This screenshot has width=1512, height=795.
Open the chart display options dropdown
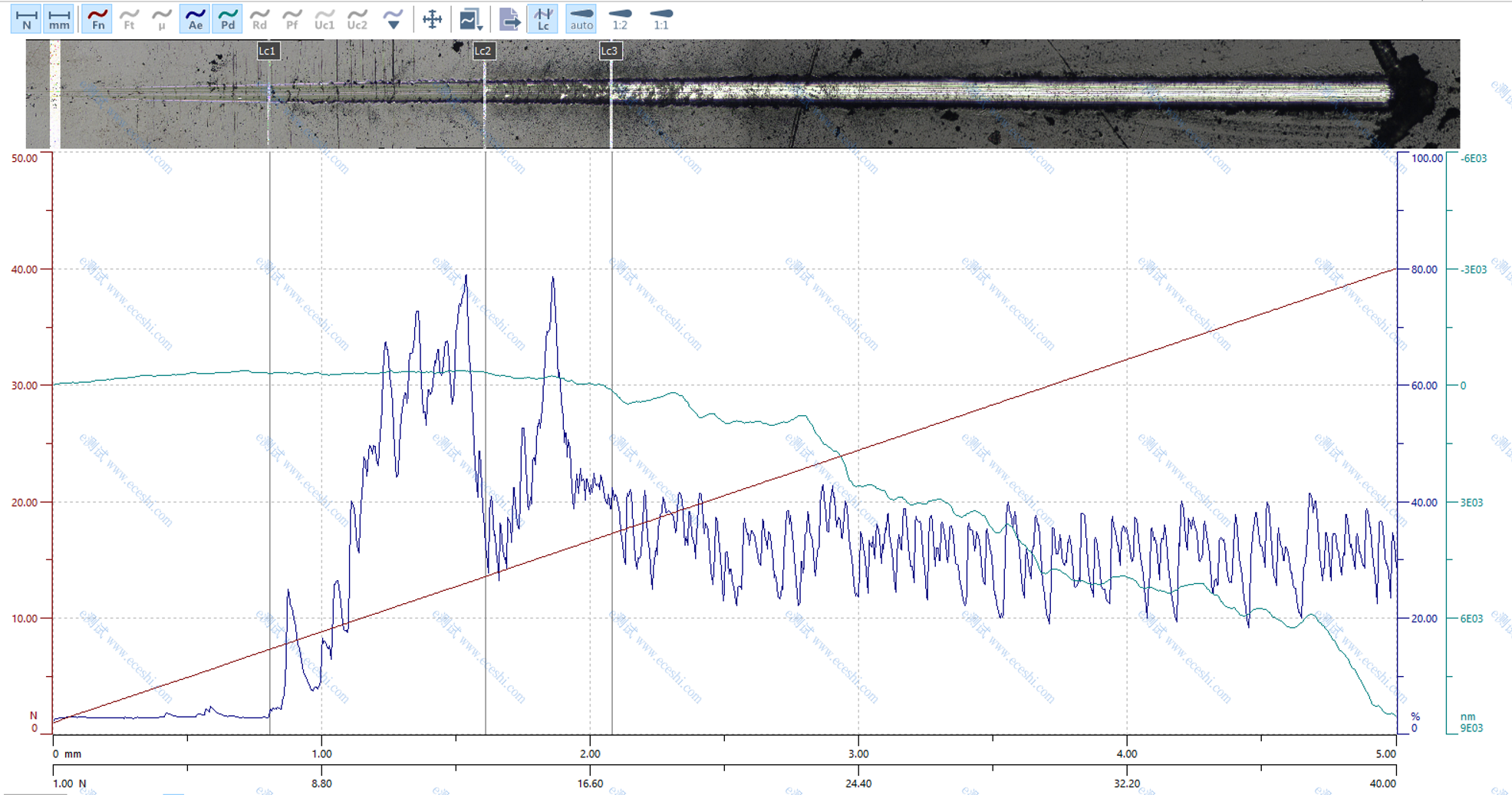470,19
